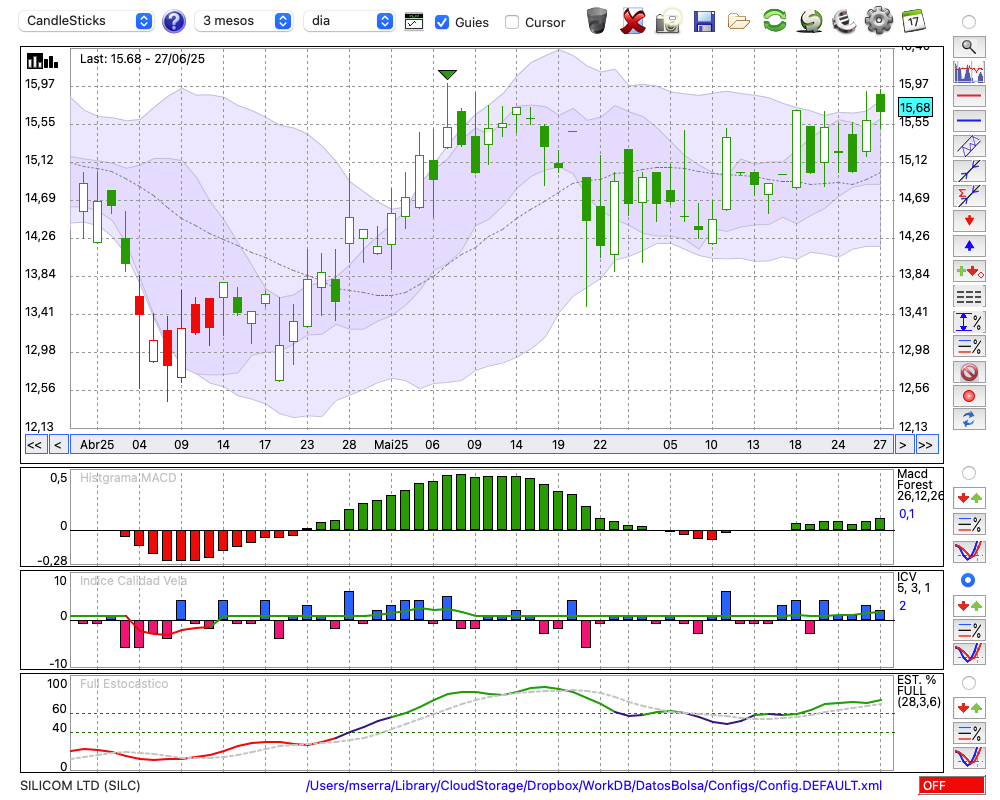Click the green triangle marker above the candles
Viewport: 1000px width, 800px height.
pos(447,75)
